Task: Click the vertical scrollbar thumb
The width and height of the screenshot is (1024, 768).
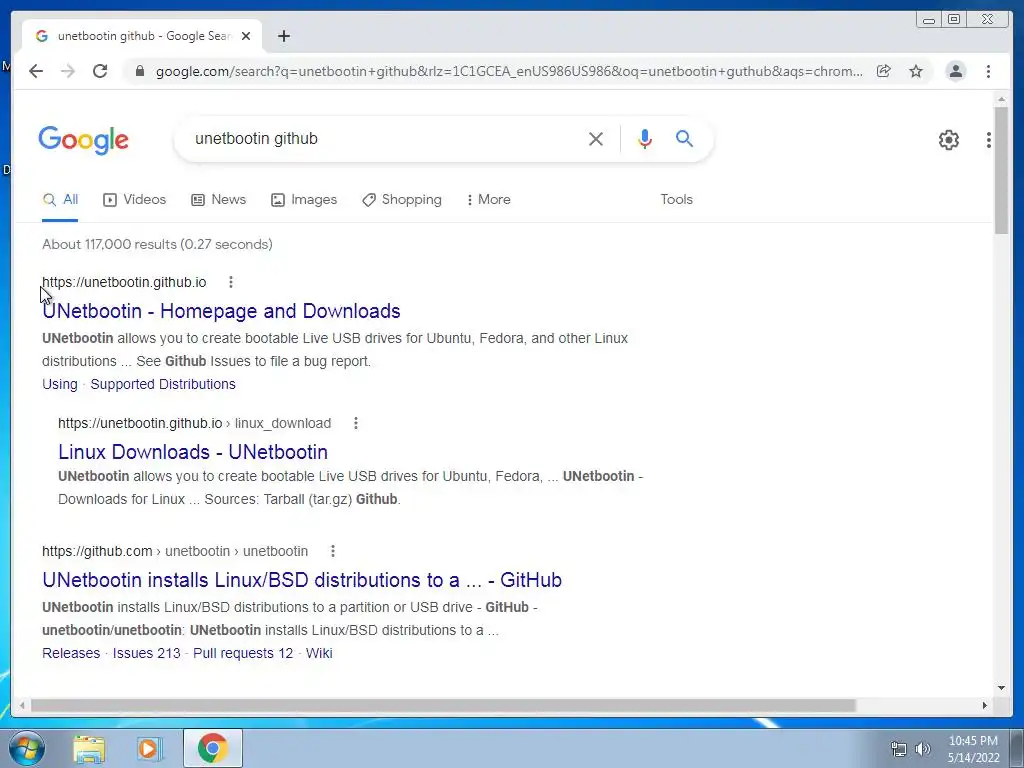Action: point(1001,170)
